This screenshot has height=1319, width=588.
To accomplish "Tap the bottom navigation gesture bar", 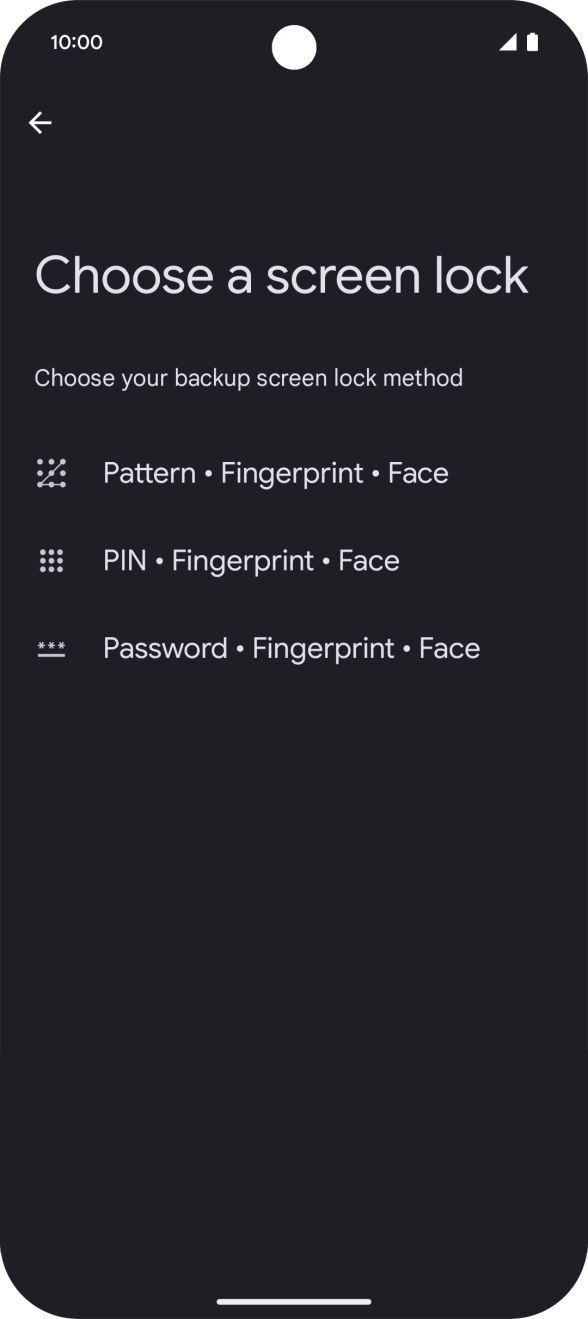I will point(294,1302).
